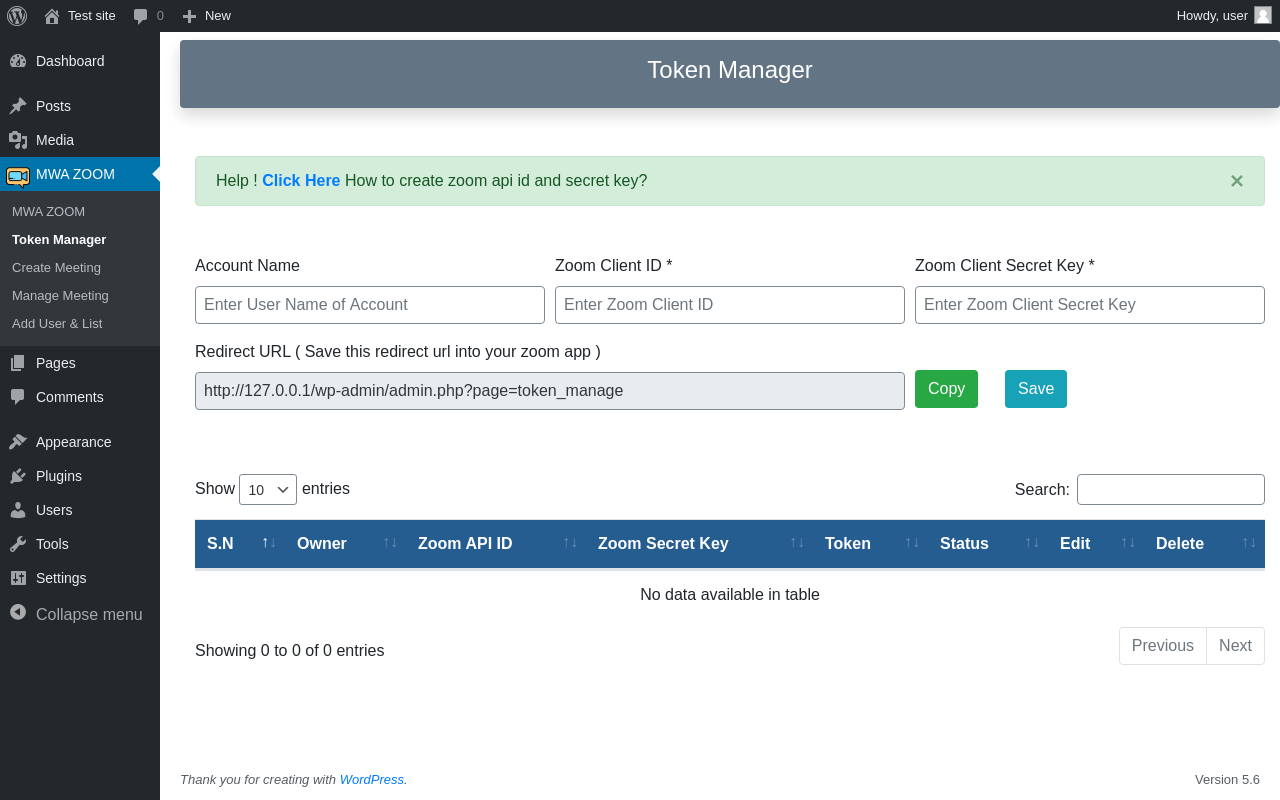Sort table by Owner column arrows
1280x800 pixels.
390,542
